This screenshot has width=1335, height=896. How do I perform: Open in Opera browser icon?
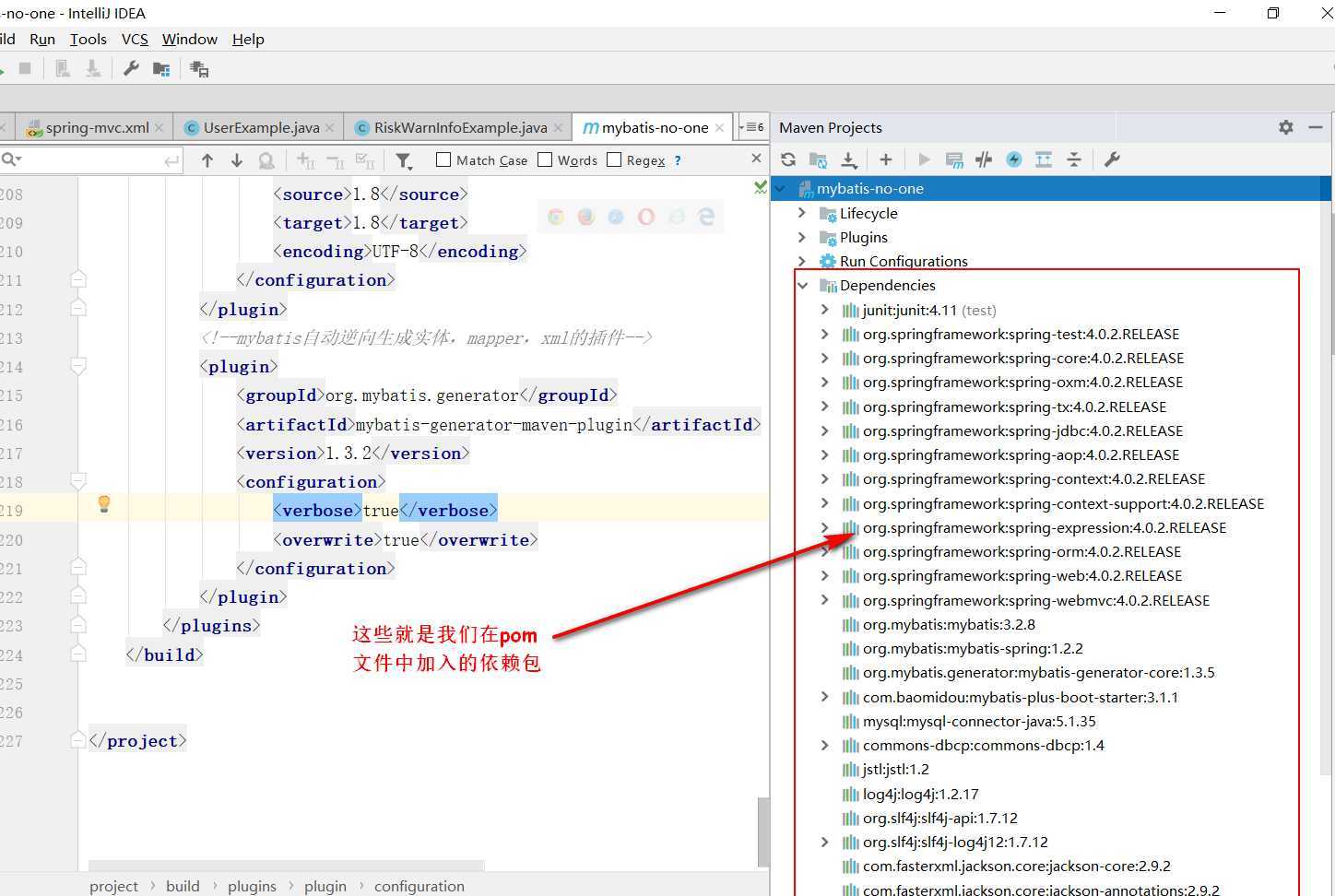[646, 217]
